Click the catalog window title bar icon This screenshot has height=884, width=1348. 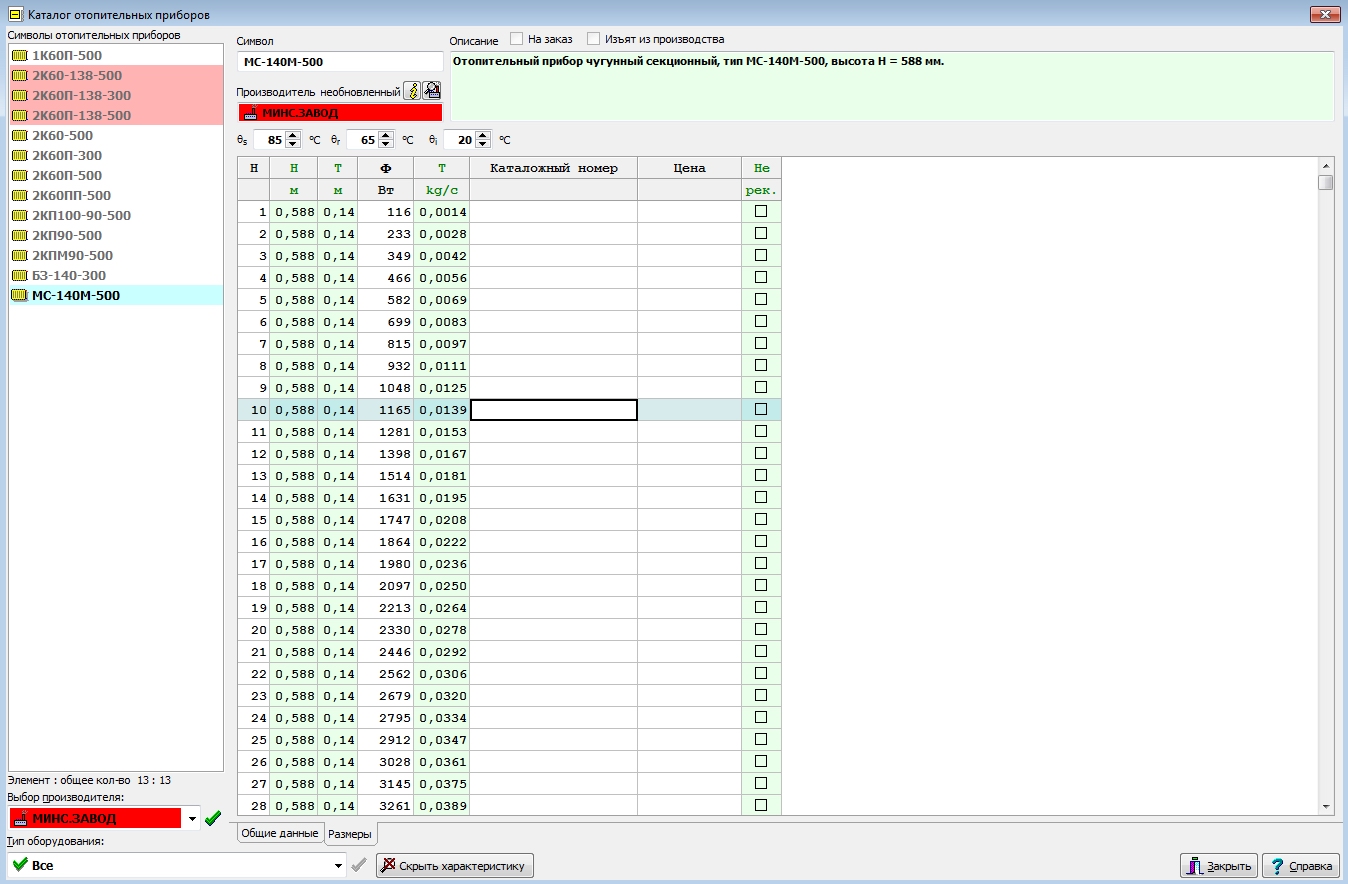coord(15,15)
